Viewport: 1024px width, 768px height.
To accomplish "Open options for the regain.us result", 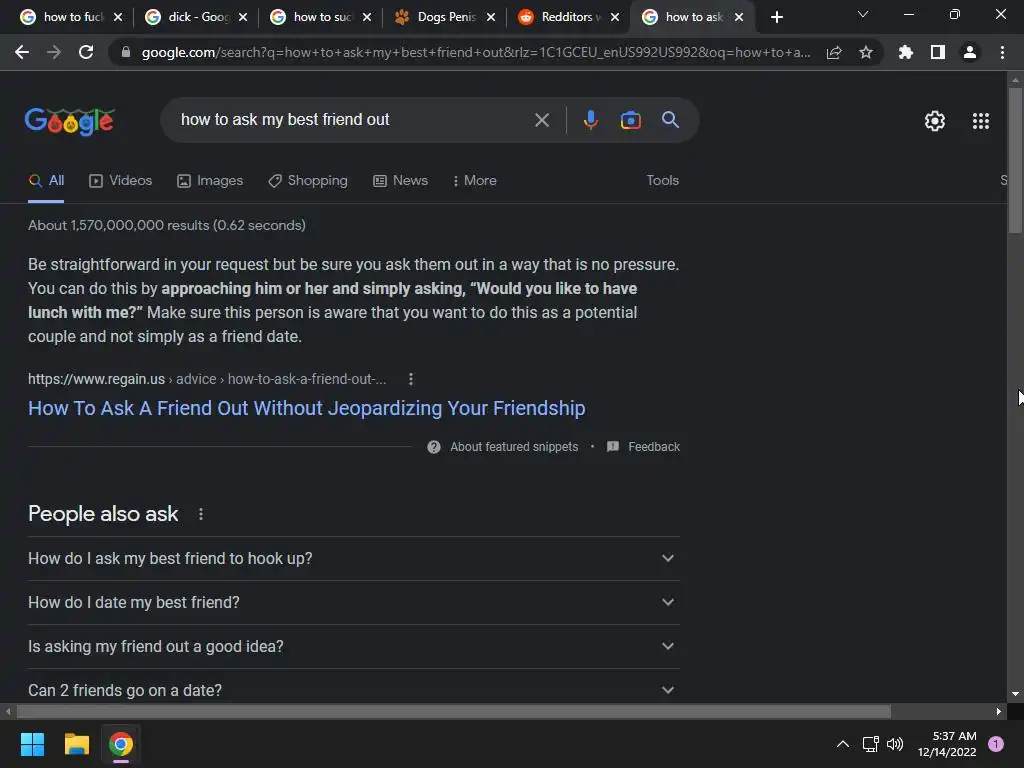I will click(410, 379).
